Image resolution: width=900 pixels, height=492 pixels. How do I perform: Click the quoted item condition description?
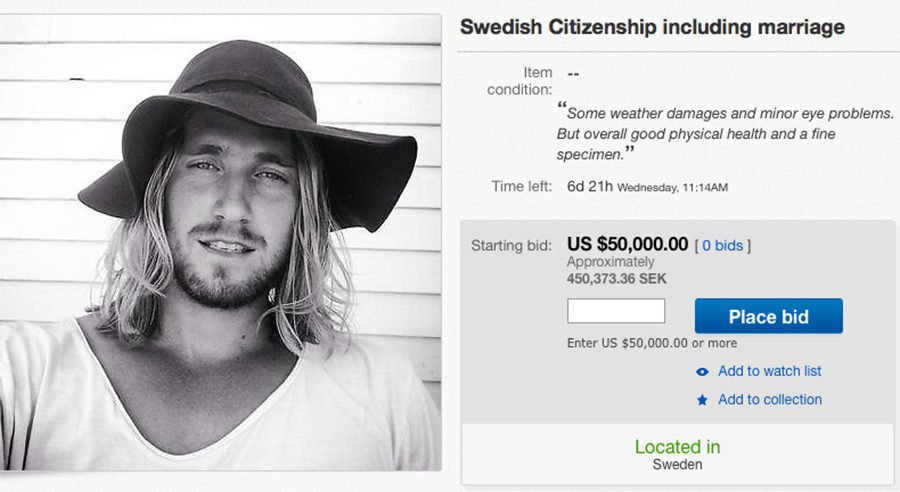pos(724,133)
